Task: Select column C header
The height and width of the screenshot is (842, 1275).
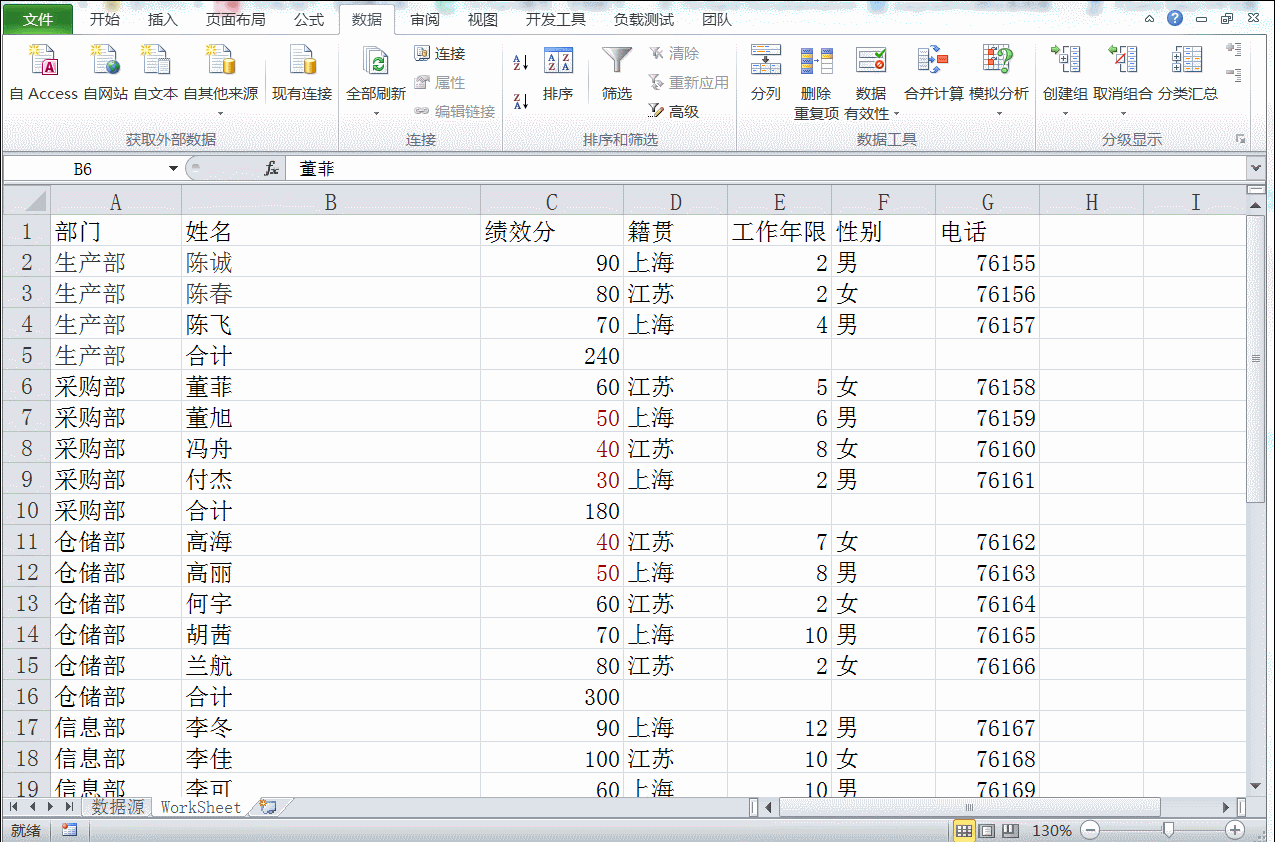Action: (x=552, y=202)
